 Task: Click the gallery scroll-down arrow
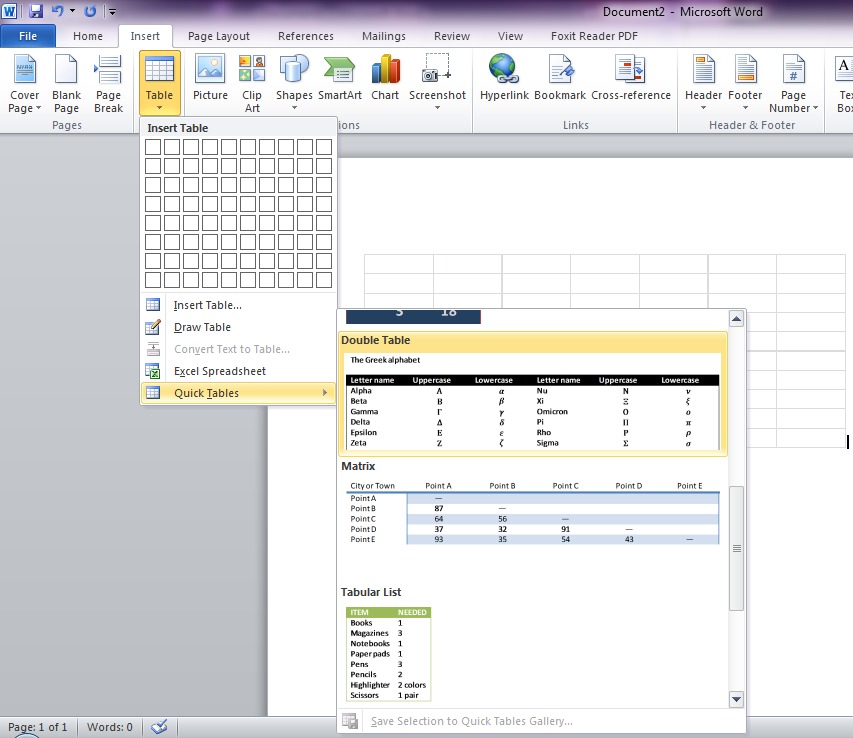736,699
